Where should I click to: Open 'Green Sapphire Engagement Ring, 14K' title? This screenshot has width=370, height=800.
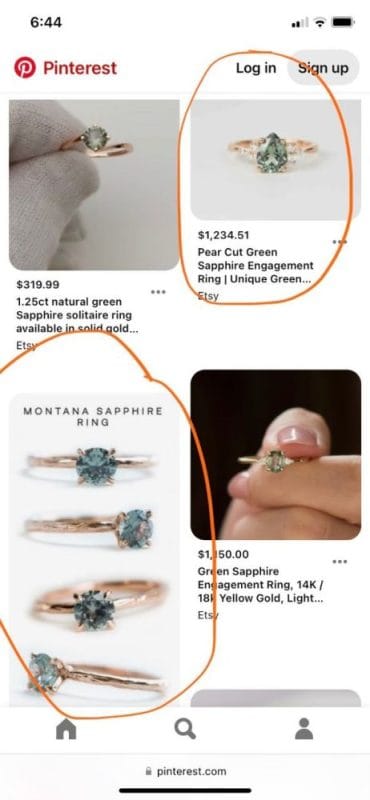(260, 585)
